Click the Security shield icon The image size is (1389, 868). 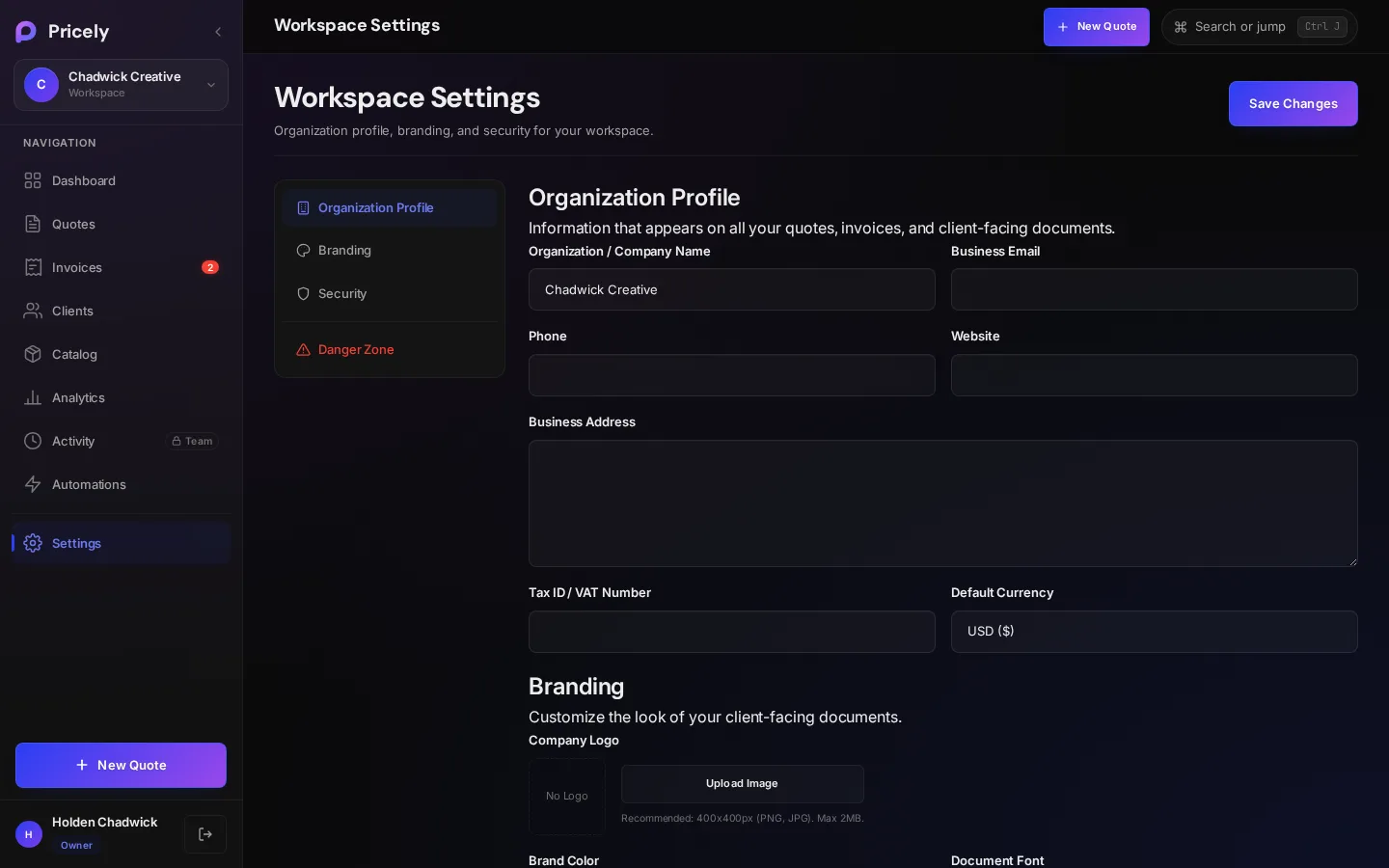(x=303, y=293)
